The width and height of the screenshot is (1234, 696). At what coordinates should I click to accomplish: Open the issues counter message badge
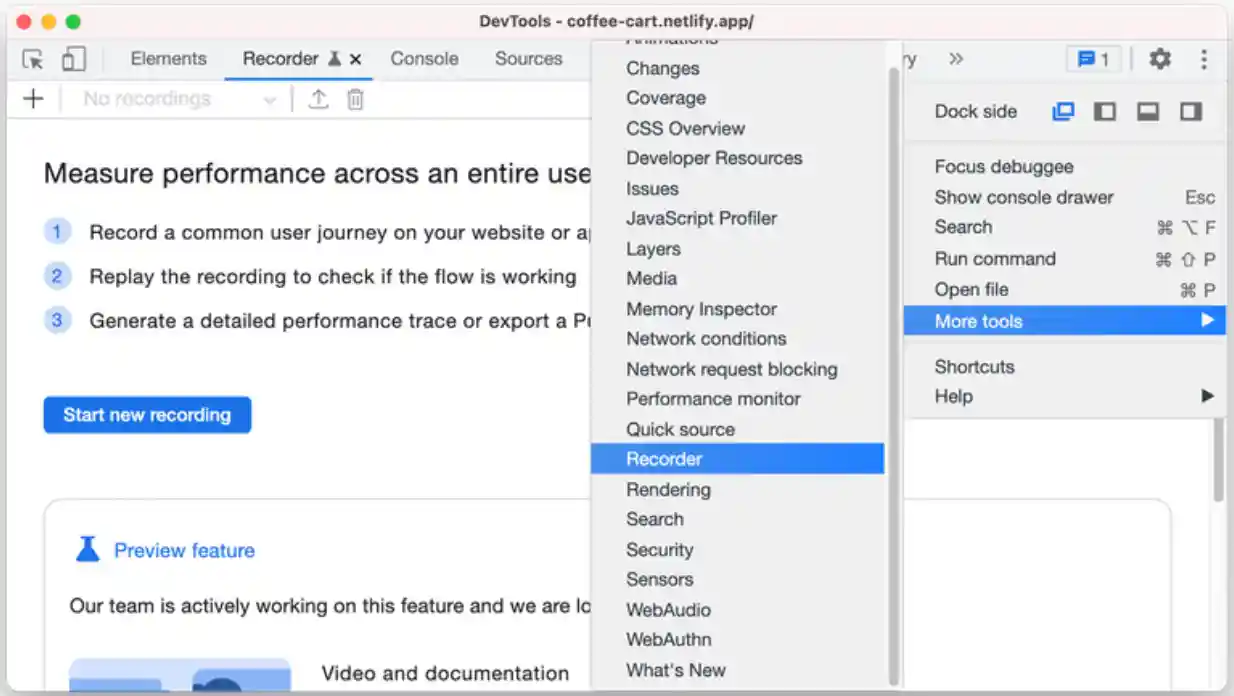pyautogui.click(x=1093, y=59)
